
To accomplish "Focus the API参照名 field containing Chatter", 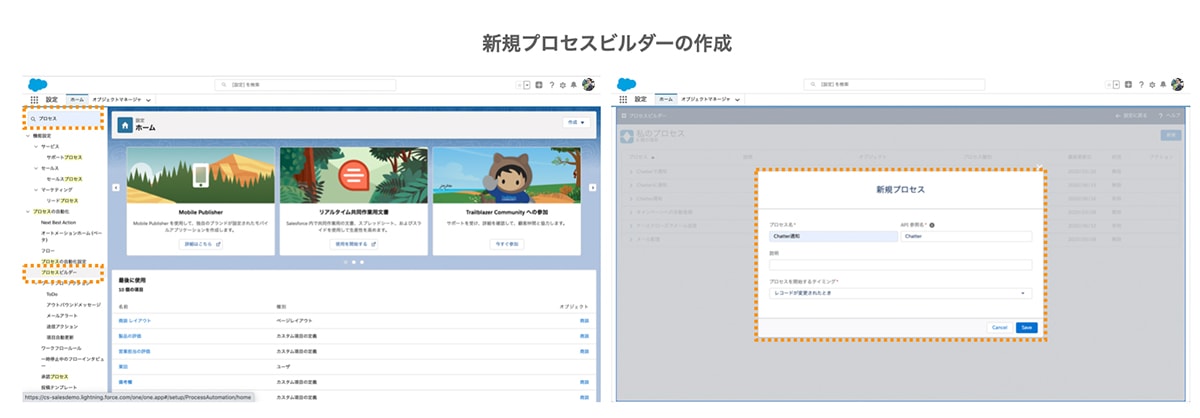I will [x=966, y=237].
